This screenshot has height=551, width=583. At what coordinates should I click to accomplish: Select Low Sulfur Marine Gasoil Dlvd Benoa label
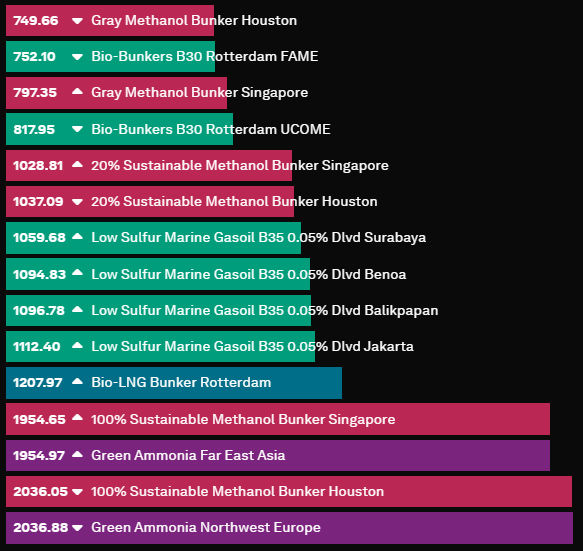249,274
